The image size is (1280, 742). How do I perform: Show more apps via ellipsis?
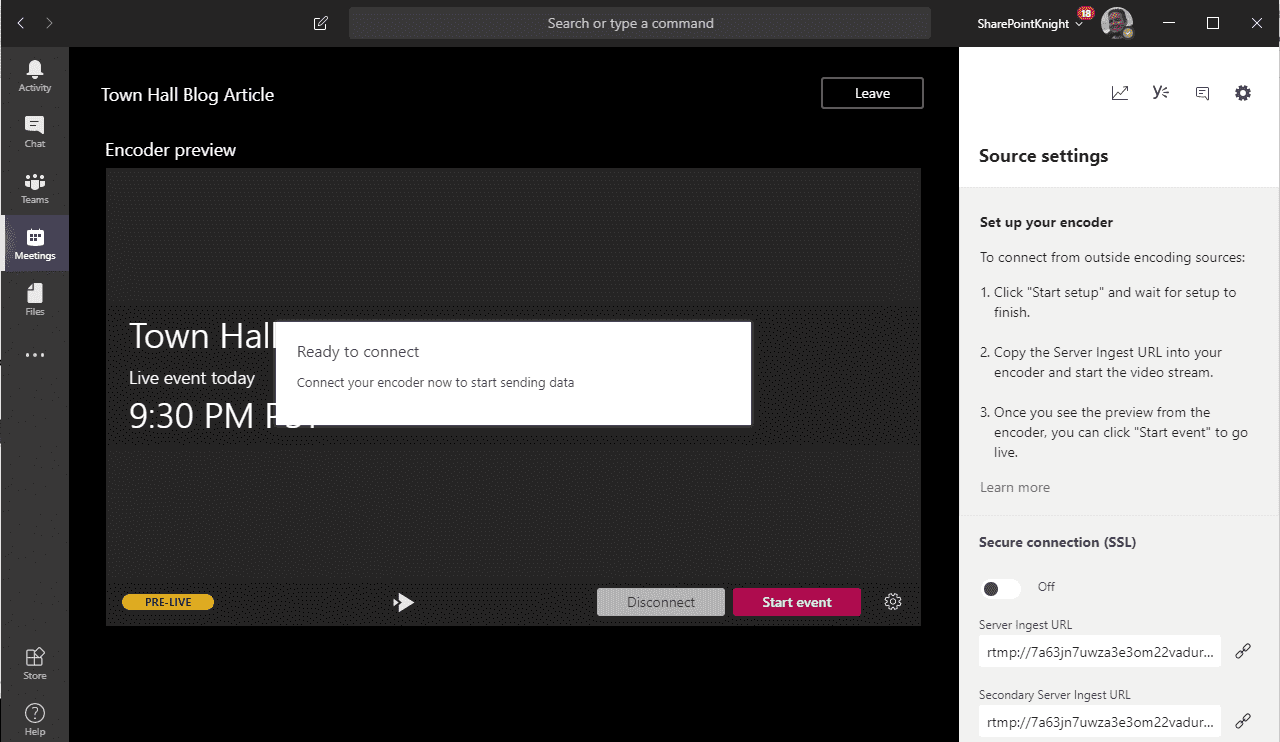click(35, 355)
